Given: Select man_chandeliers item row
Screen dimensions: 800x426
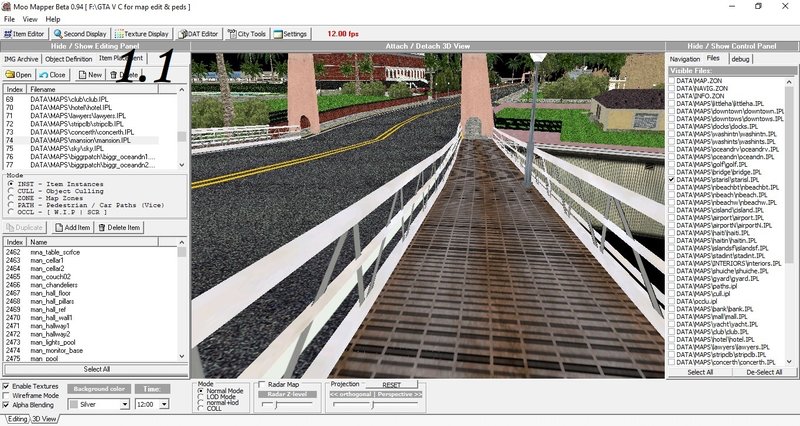Looking at the screenshot, I should point(54,285).
